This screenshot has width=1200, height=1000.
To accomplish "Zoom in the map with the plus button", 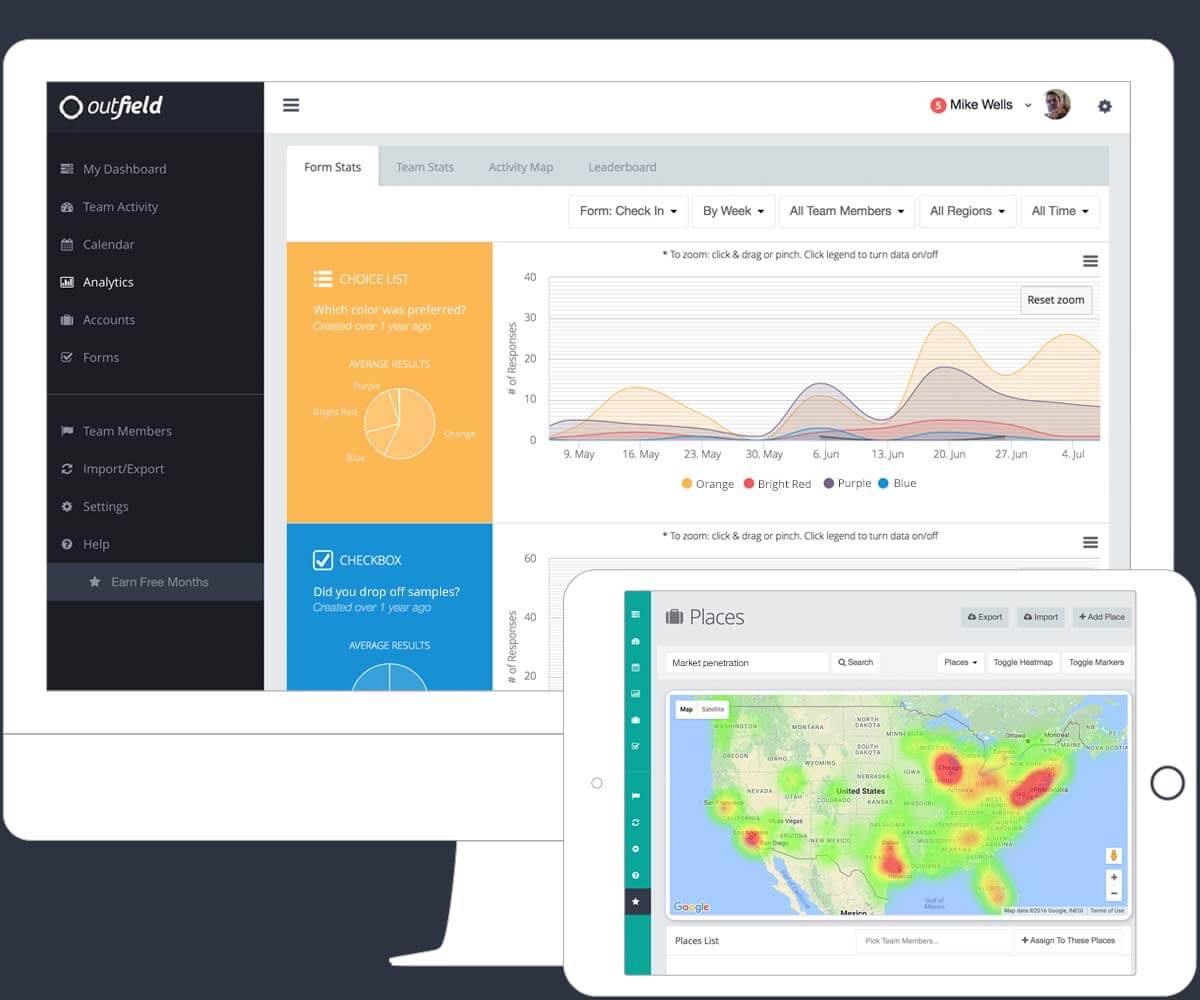I will (x=1113, y=877).
